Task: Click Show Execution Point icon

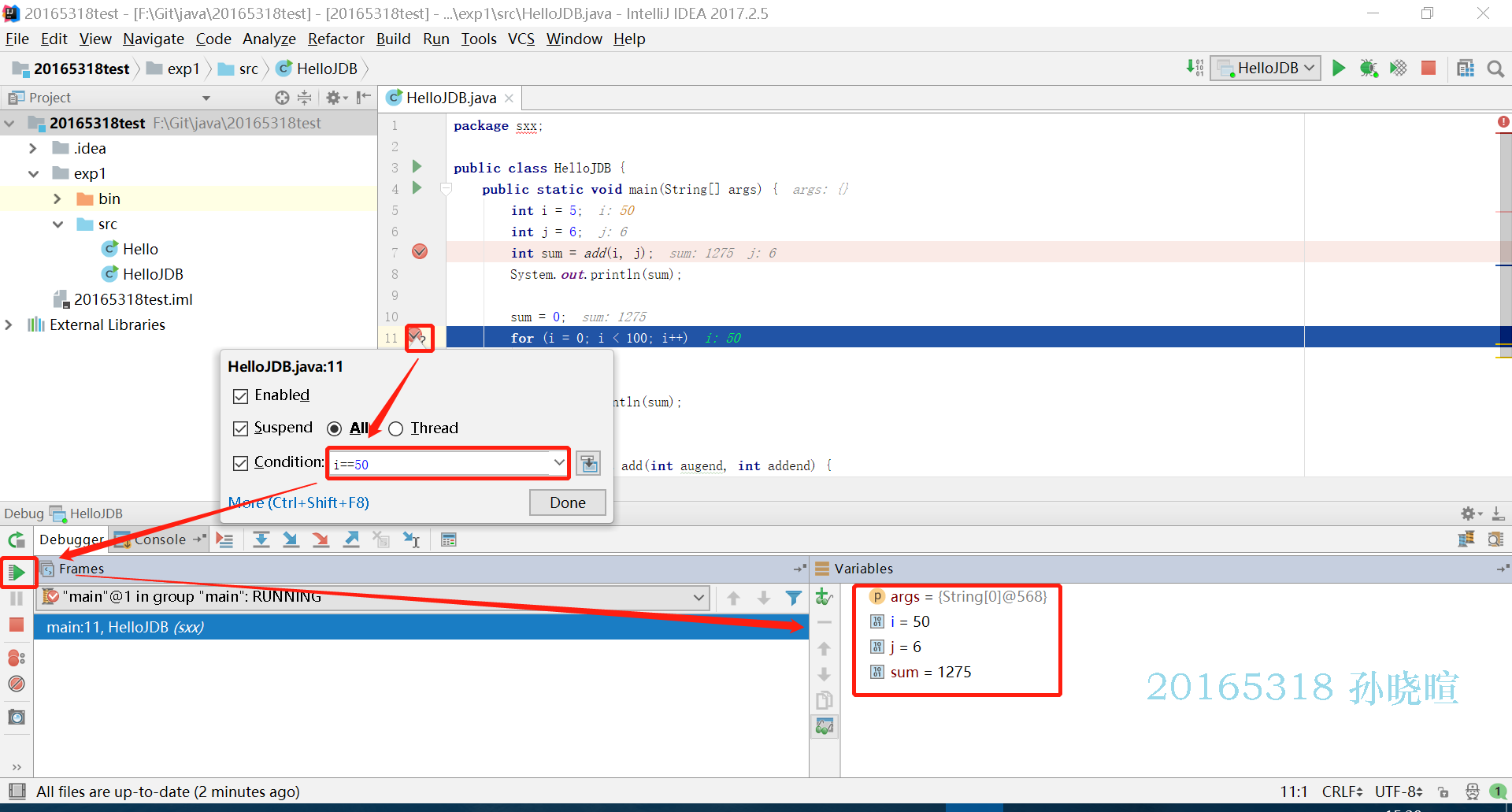Action: click(x=224, y=540)
